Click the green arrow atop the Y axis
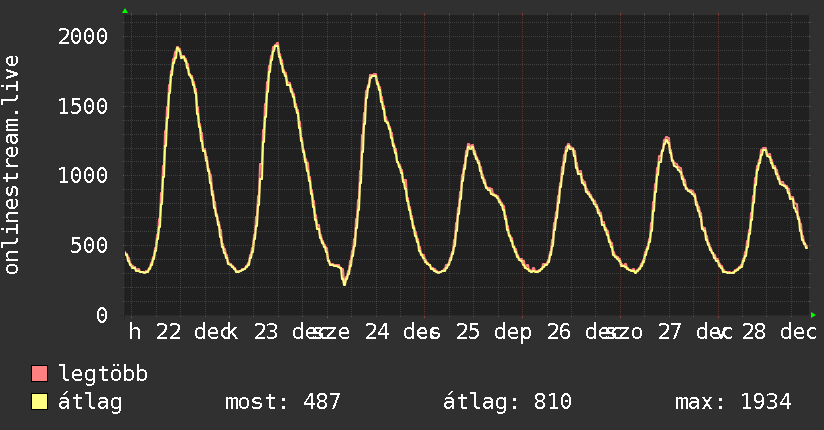This screenshot has height=430, width=824. [x=125, y=11]
